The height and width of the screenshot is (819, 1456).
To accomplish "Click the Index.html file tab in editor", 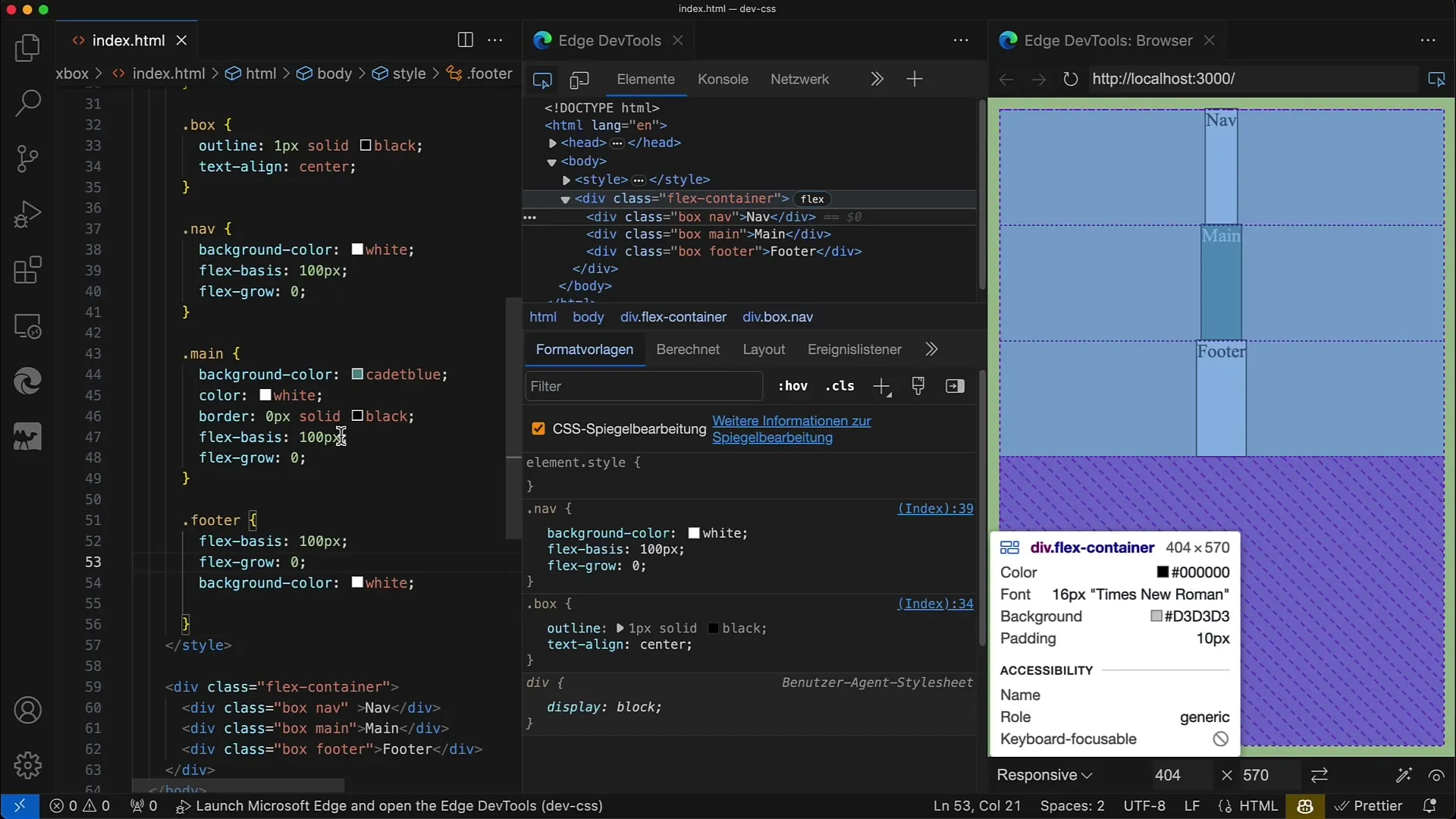I will (x=129, y=40).
